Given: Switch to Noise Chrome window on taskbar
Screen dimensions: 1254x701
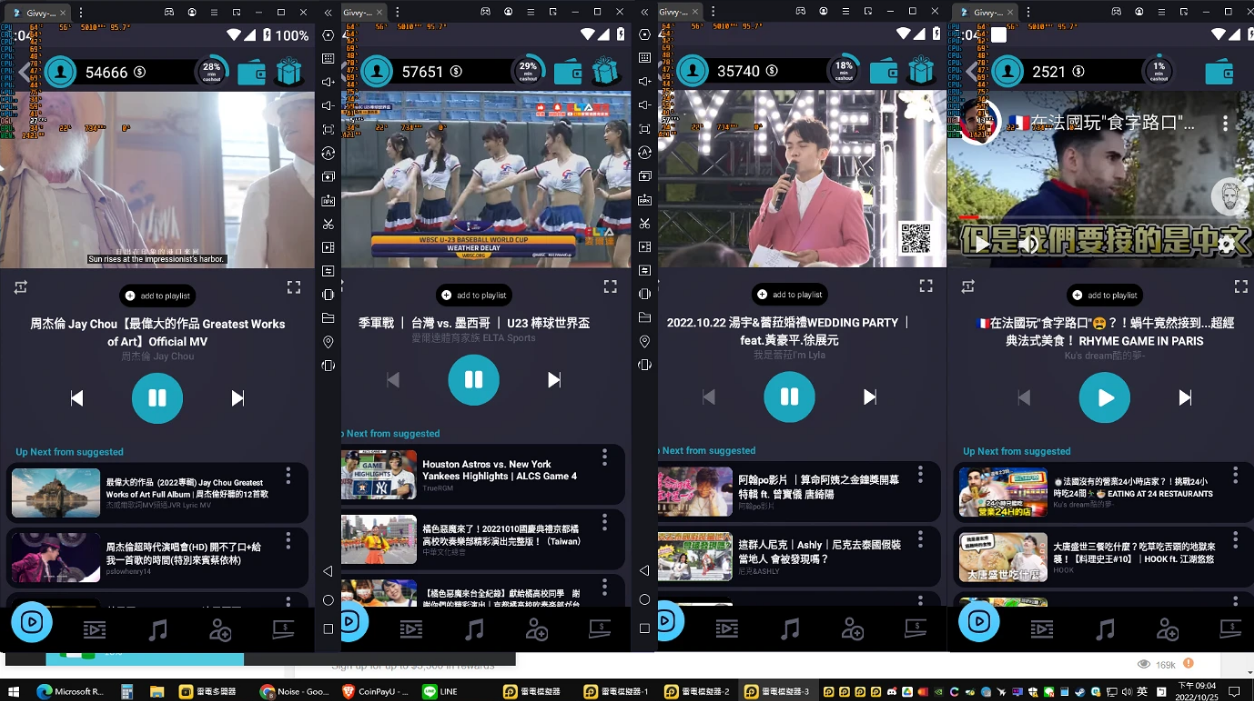Looking at the screenshot, I should pos(295,691).
